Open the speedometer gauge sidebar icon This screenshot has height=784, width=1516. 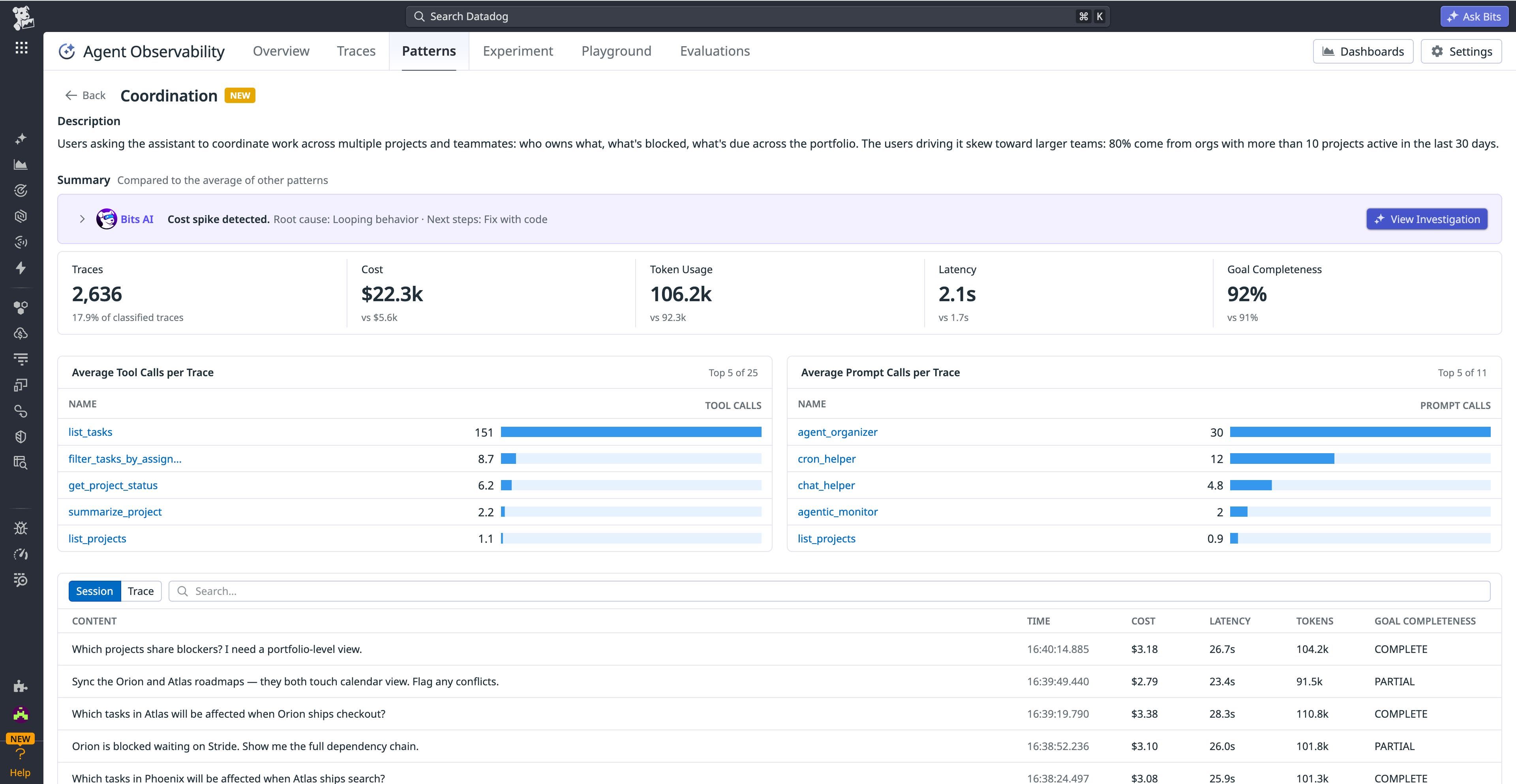(x=21, y=554)
